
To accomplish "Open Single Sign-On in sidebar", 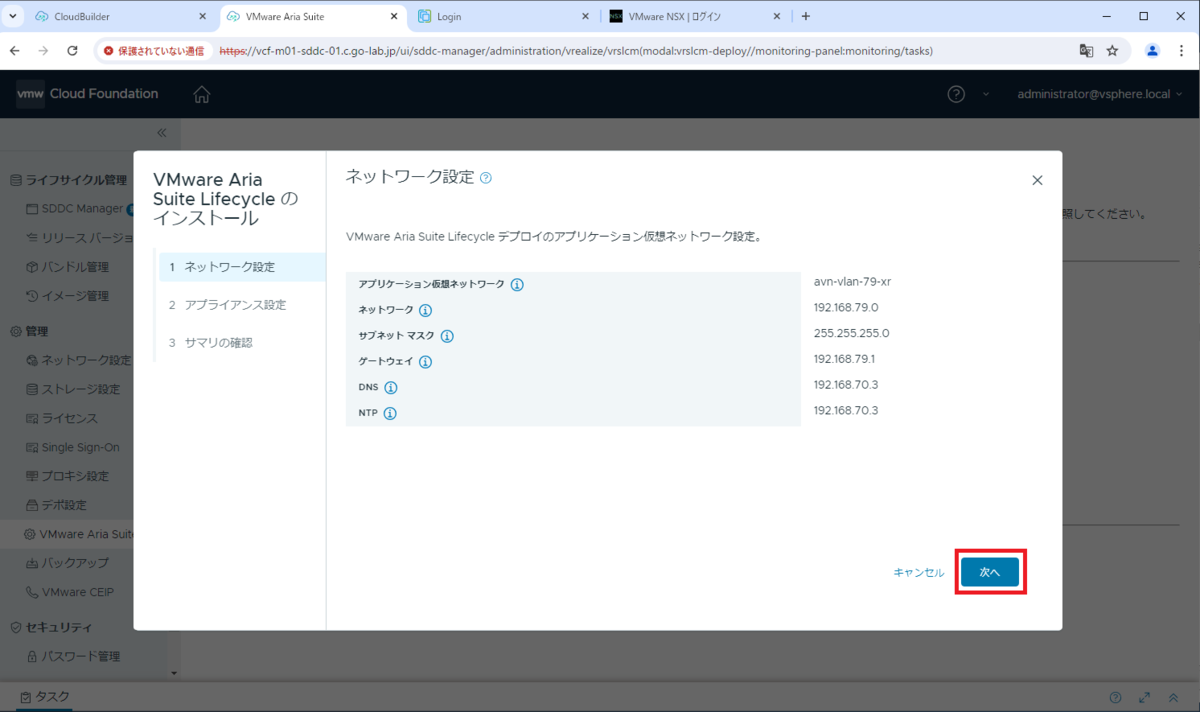I will [x=73, y=447].
